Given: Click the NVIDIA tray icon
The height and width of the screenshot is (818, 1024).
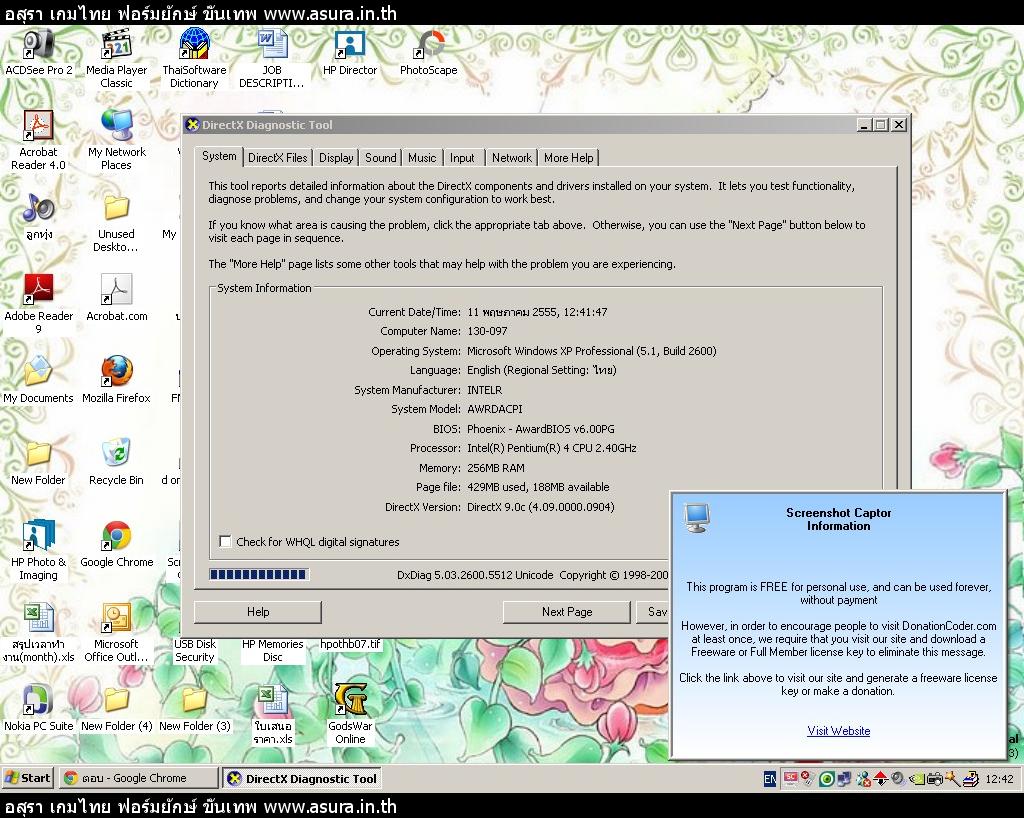Looking at the screenshot, I should coord(918,779).
